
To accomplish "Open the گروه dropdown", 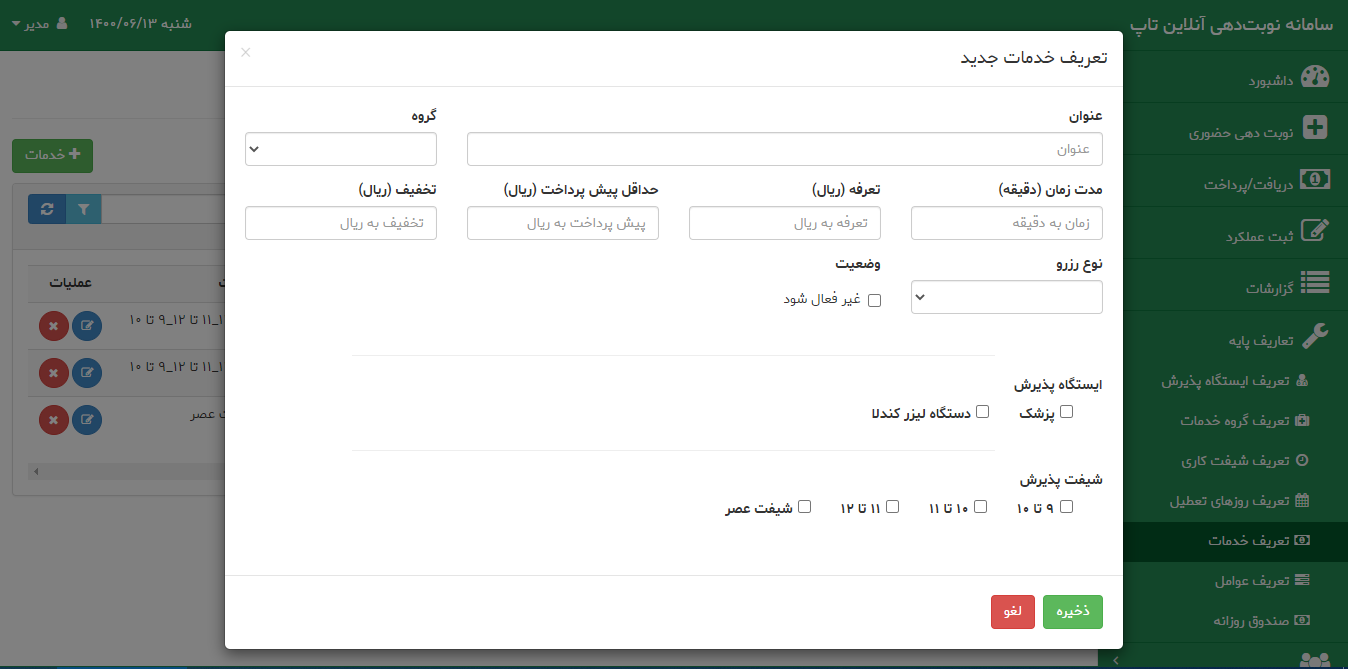I will (341, 149).
